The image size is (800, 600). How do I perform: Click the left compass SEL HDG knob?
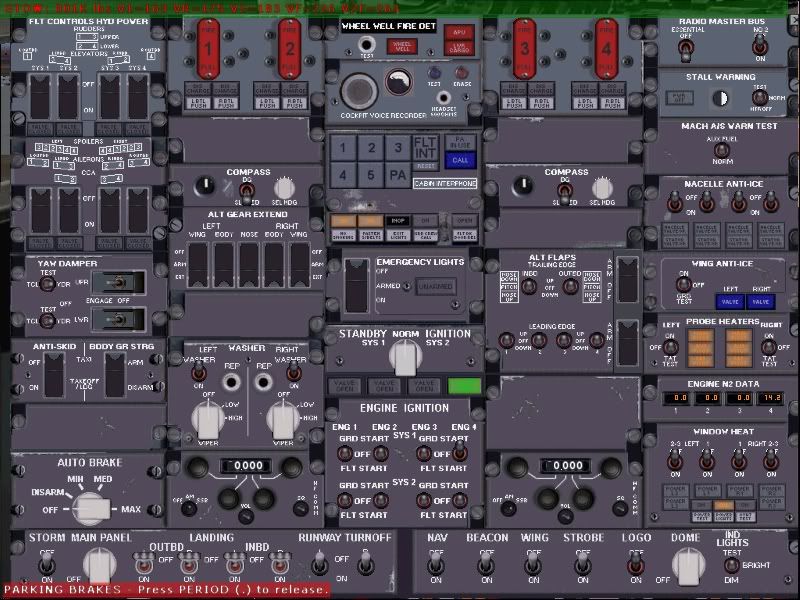click(x=285, y=188)
